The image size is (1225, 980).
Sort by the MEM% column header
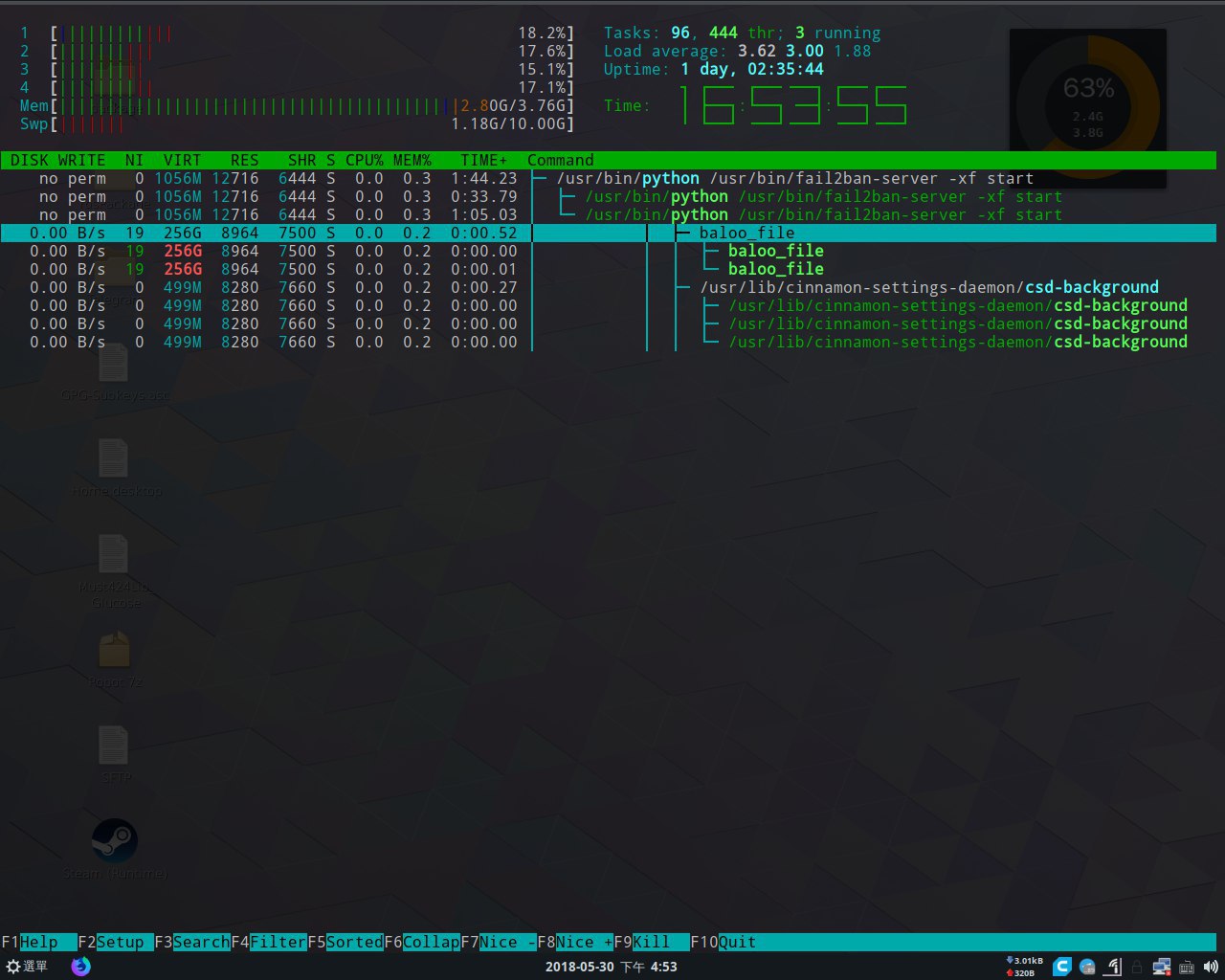click(x=412, y=160)
